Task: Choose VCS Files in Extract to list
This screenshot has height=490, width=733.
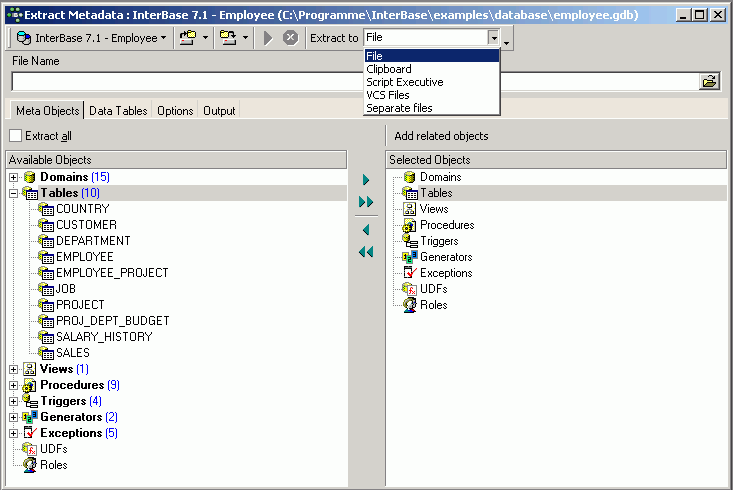Action: coord(431,95)
